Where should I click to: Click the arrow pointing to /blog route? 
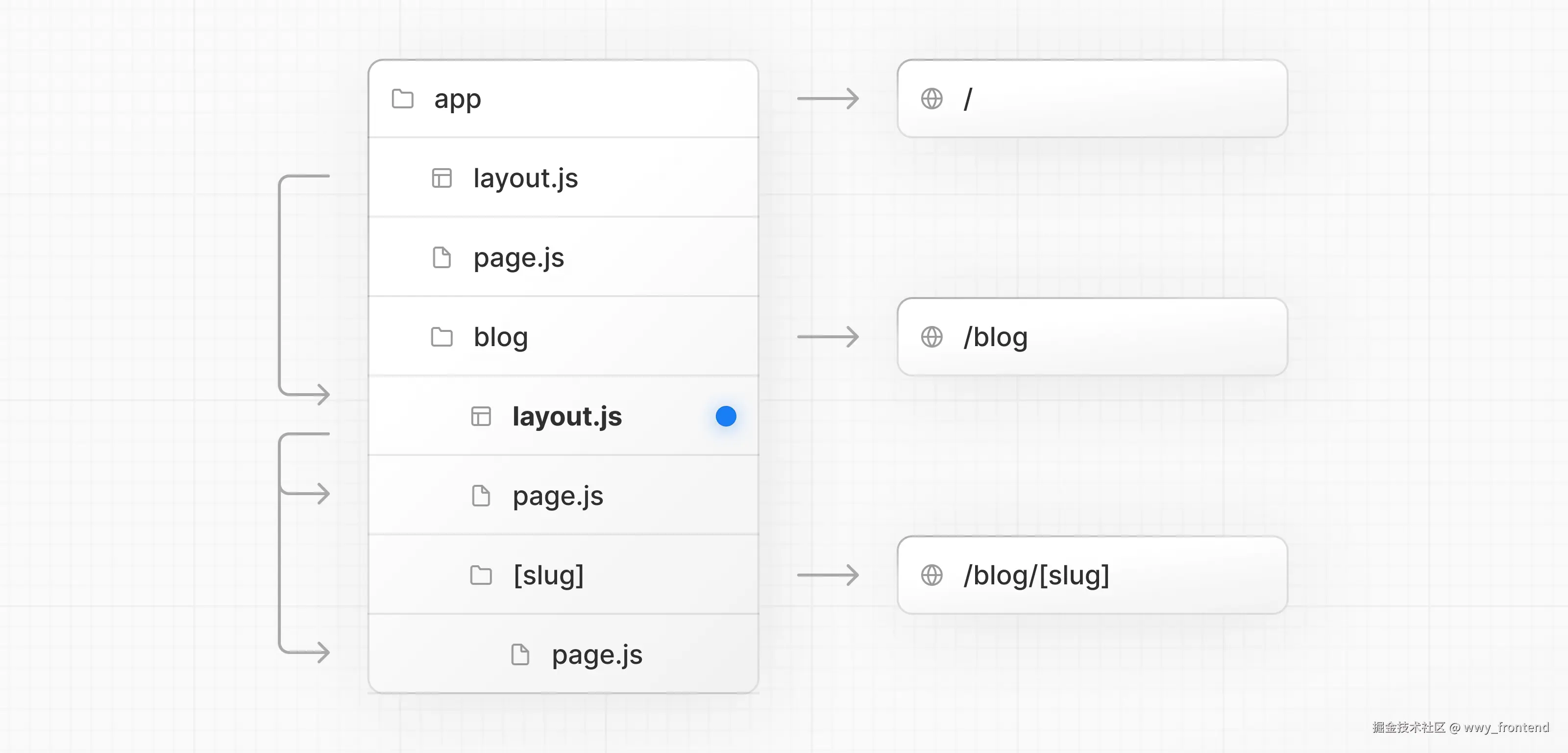click(x=828, y=337)
